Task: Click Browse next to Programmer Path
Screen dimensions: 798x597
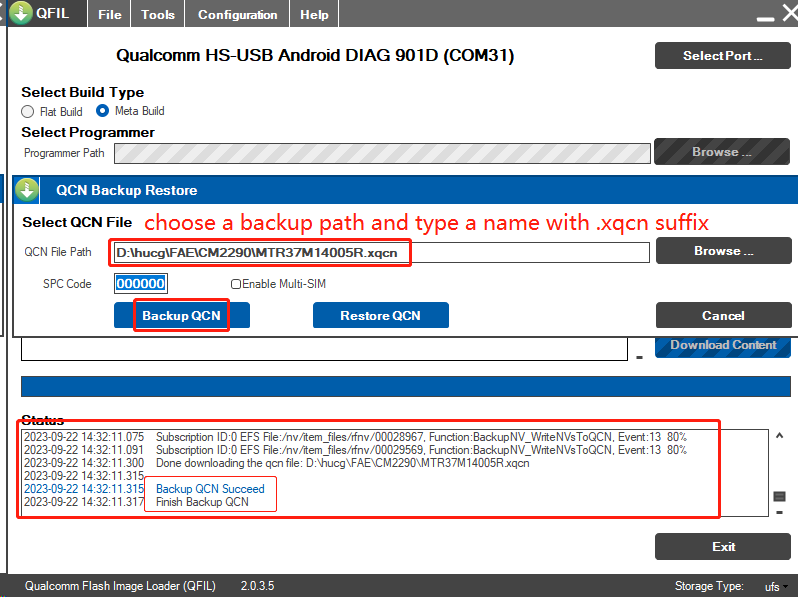Action: (x=722, y=152)
